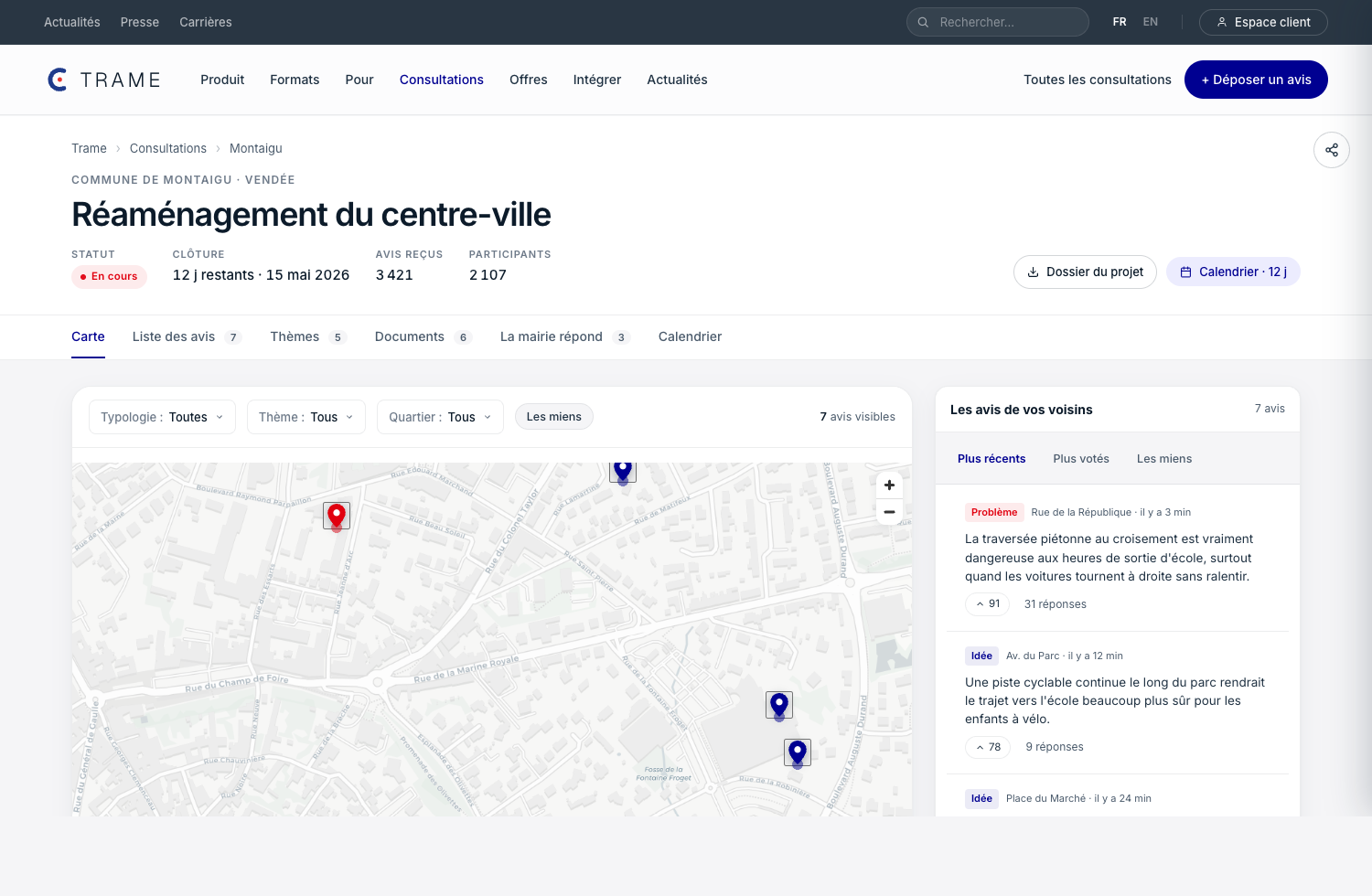Open the 31 réponses thread

(1056, 604)
